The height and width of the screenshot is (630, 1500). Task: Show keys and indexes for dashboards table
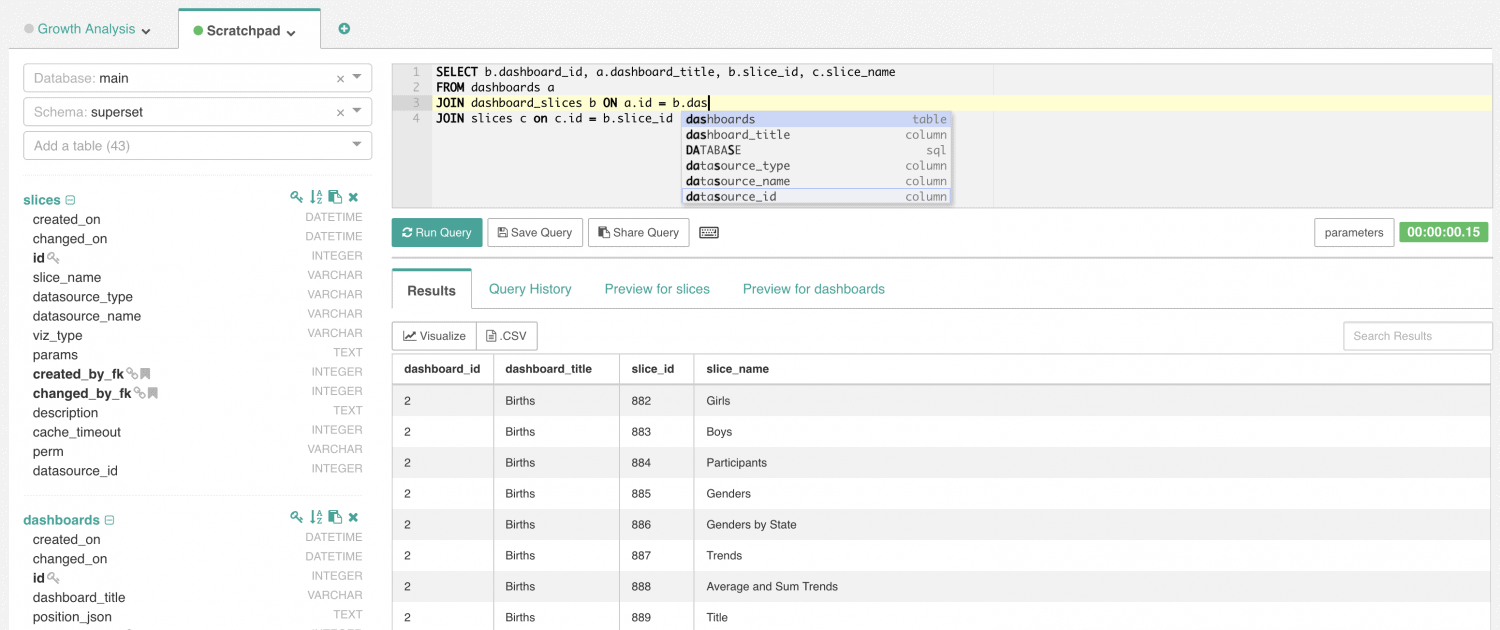click(297, 518)
